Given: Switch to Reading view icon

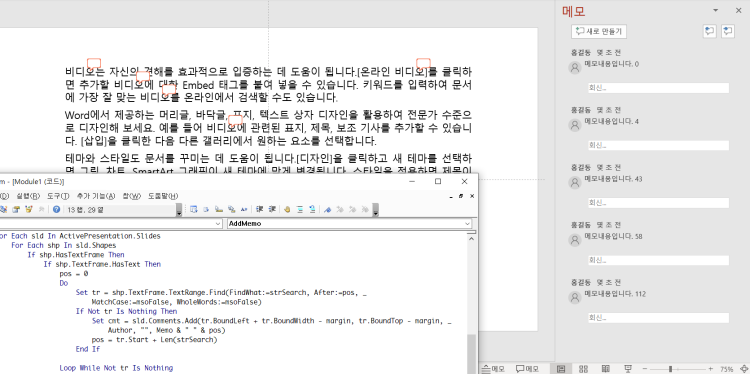Looking at the screenshot, I should 606,369.
